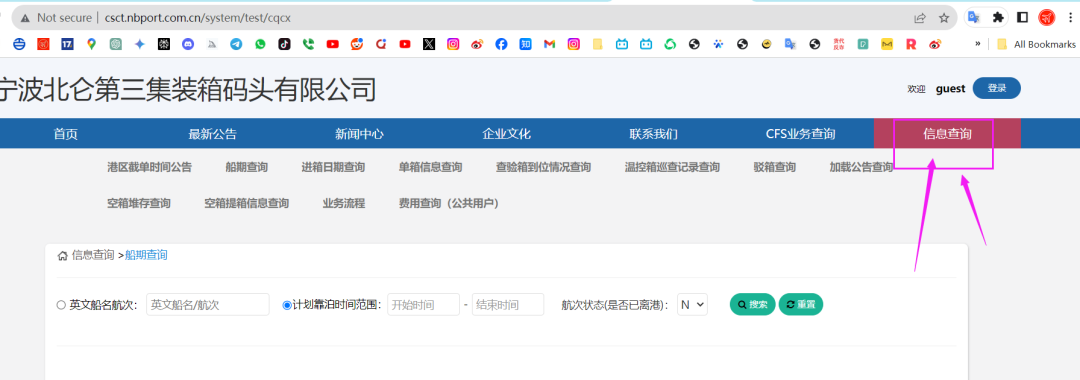Open the 进箱日期查询 submenu link

tap(333, 167)
